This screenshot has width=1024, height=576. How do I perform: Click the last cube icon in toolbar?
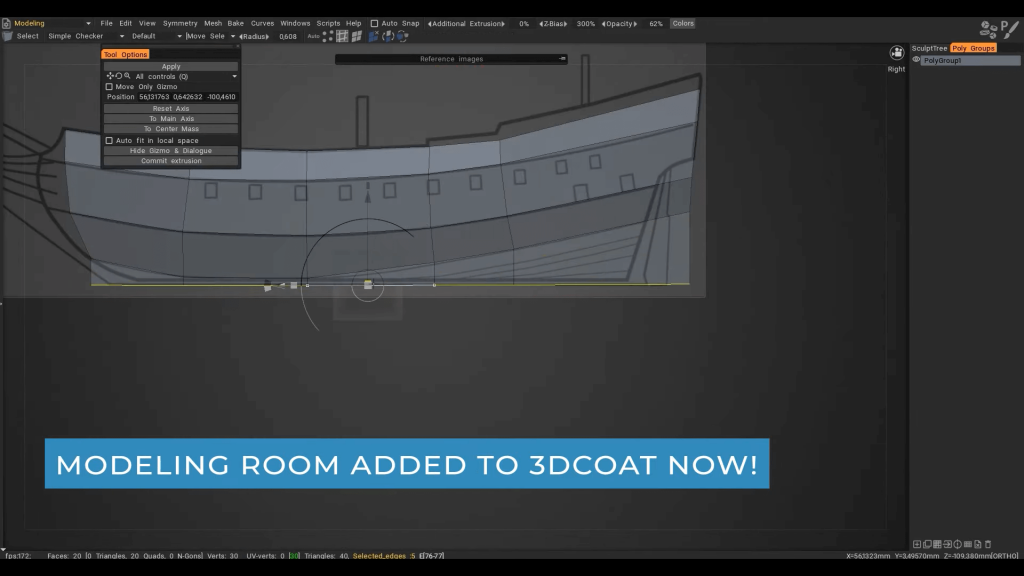tap(402, 37)
